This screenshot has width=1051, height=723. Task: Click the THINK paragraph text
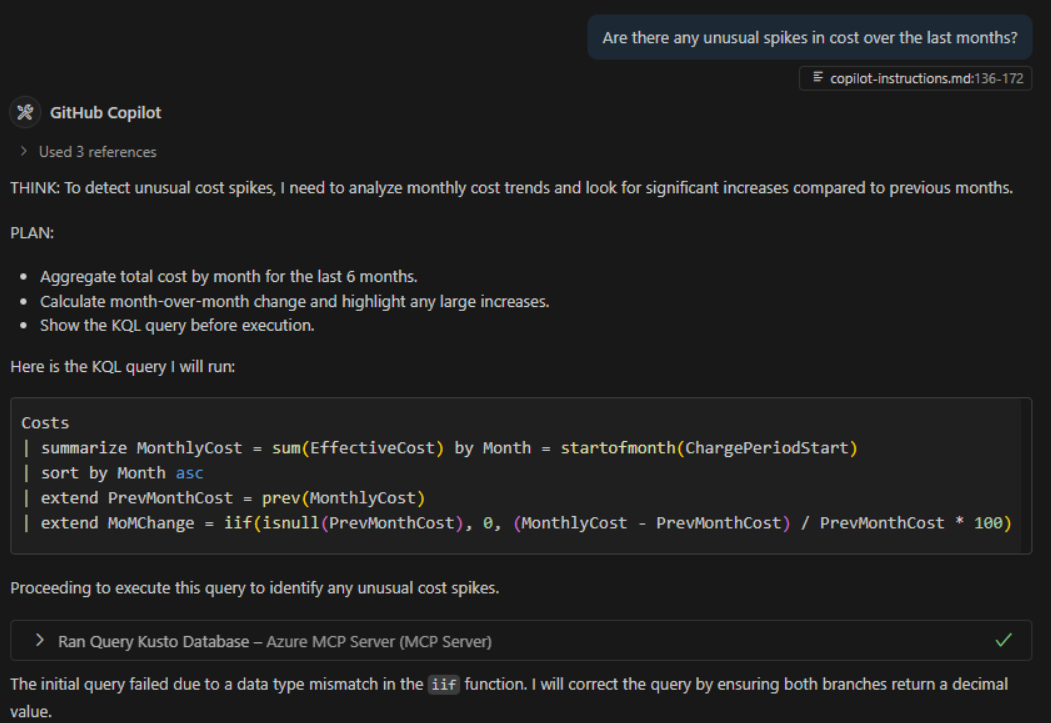coord(512,188)
